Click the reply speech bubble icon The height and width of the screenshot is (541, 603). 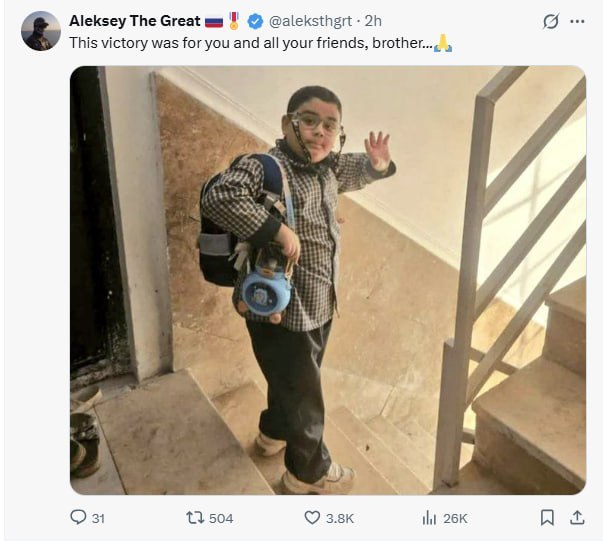78,517
